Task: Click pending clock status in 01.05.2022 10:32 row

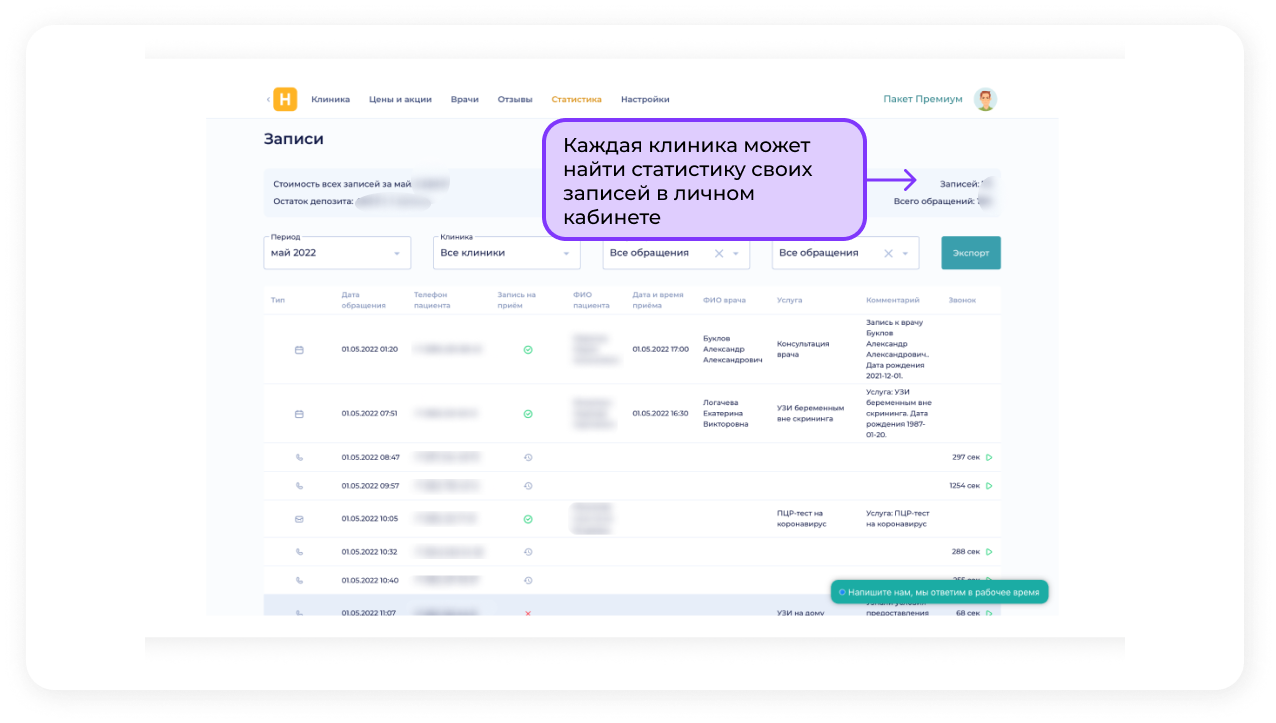Action: click(x=528, y=551)
